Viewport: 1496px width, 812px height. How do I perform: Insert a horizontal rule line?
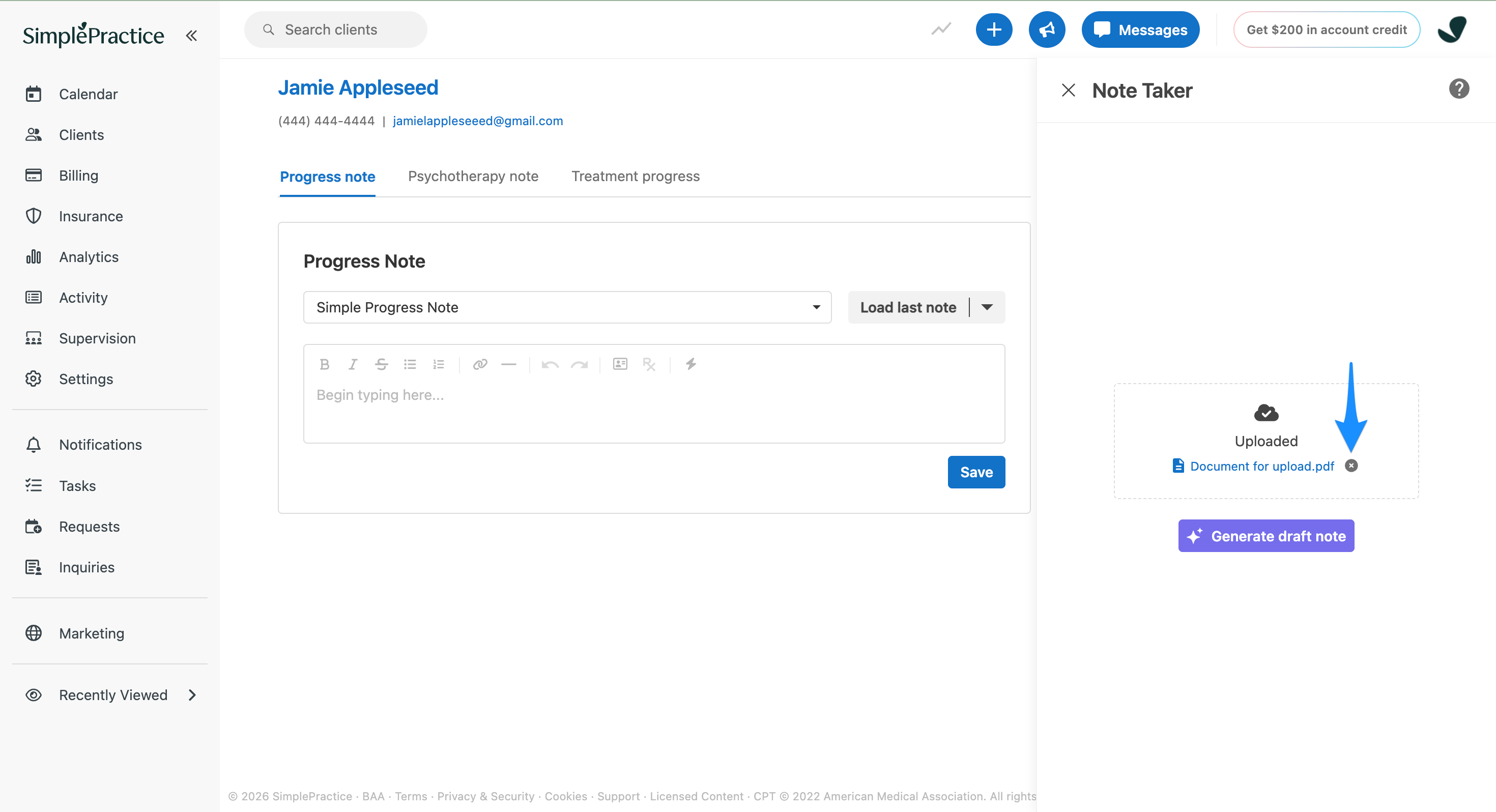tap(508, 364)
